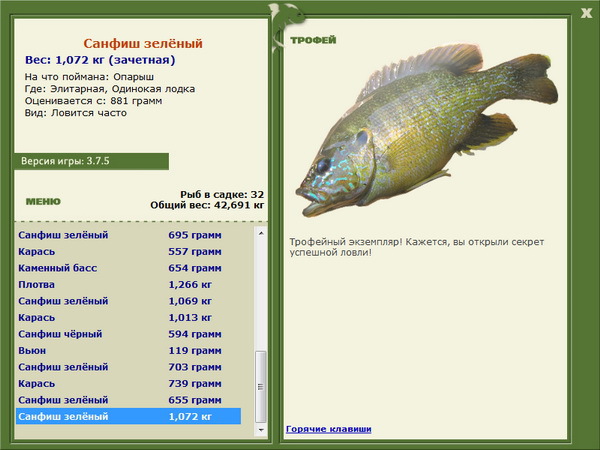Select Санфиш зелёный 695 грамм row
The image size is (600, 450).
point(129,235)
